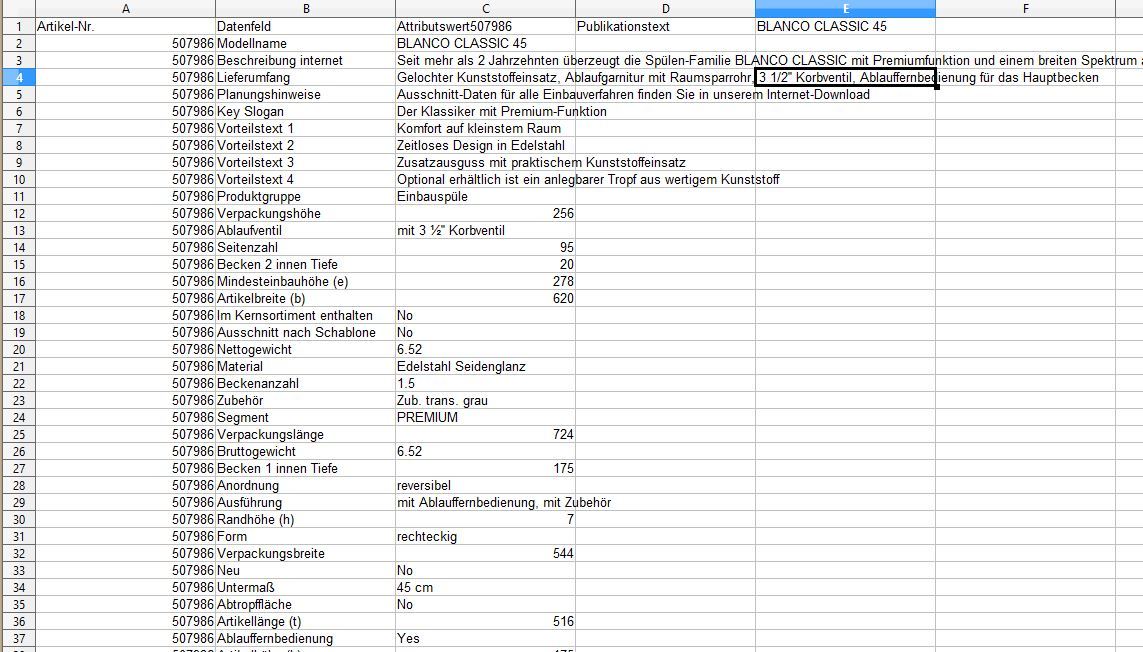Click the 'Ausführung' cell
Viewport: 1143px width, 652px height.
pyautogui.click(x=305, y=503)
